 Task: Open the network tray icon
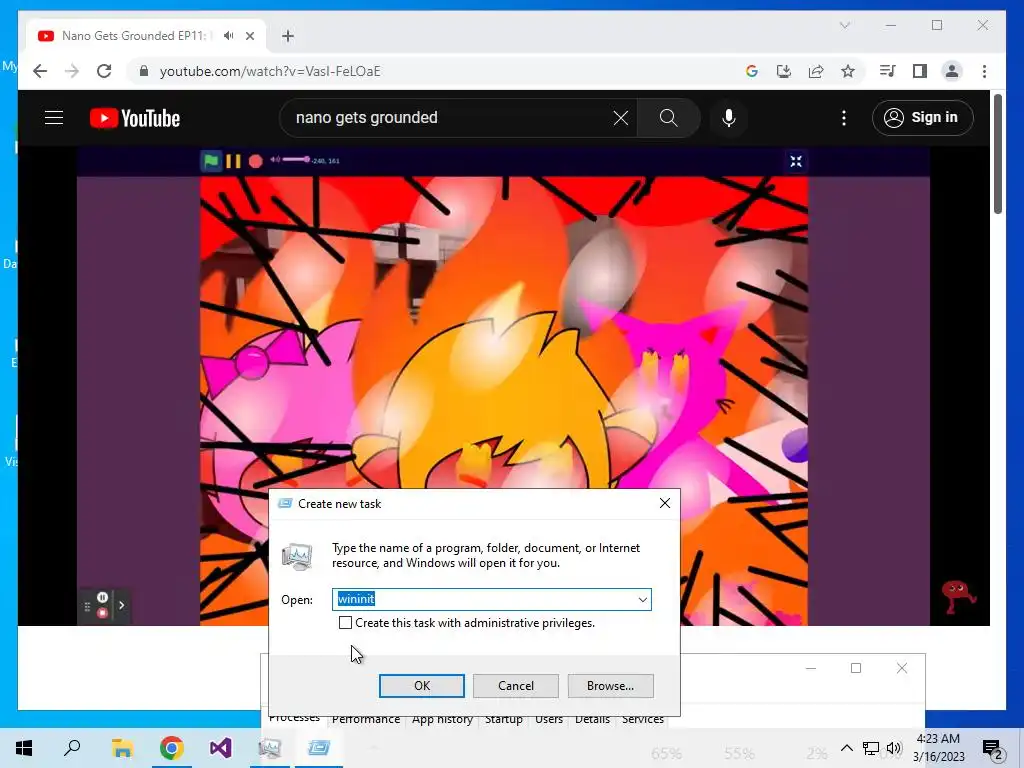871,748
